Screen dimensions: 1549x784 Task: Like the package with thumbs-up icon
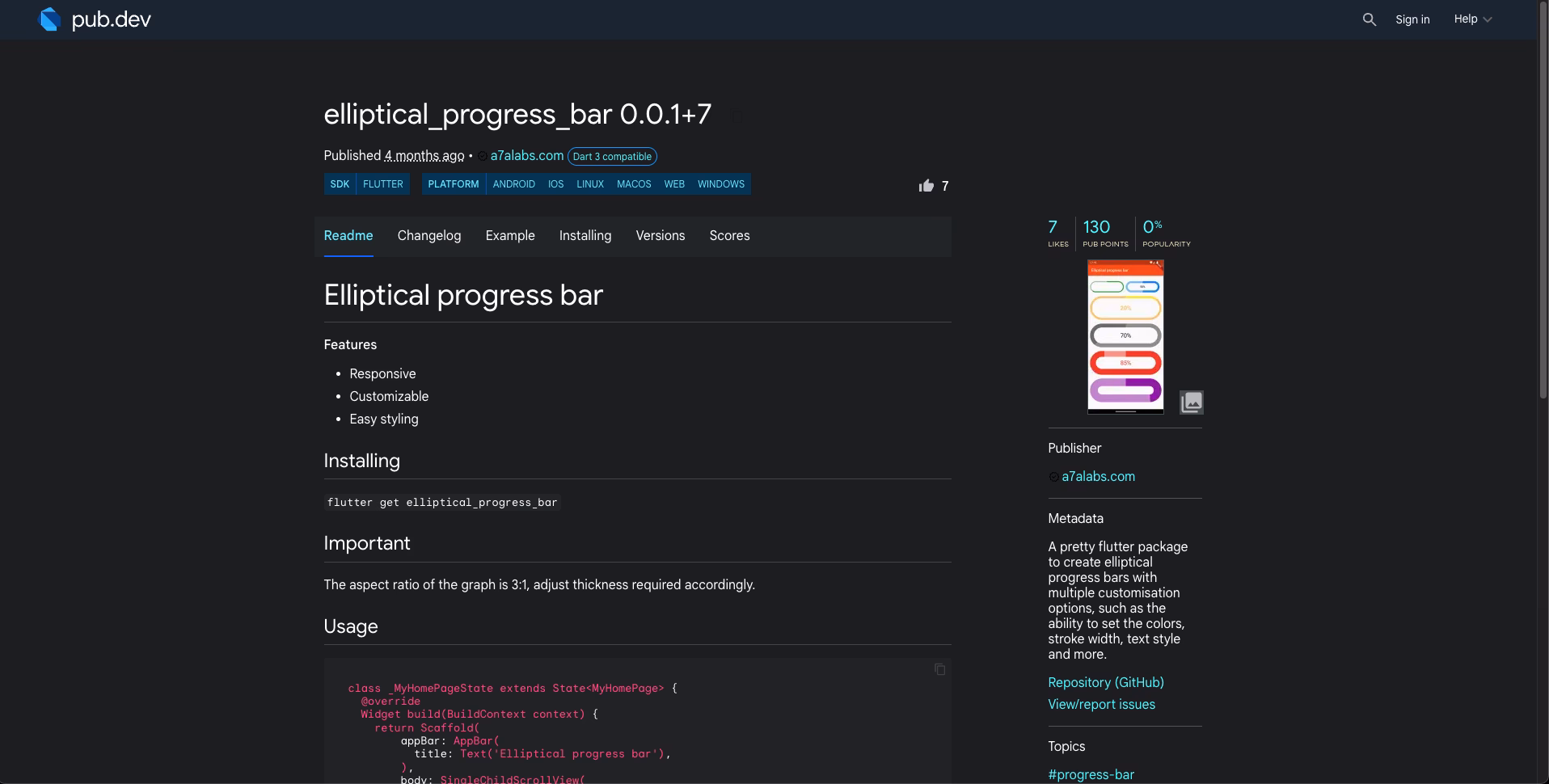point(926,186)
